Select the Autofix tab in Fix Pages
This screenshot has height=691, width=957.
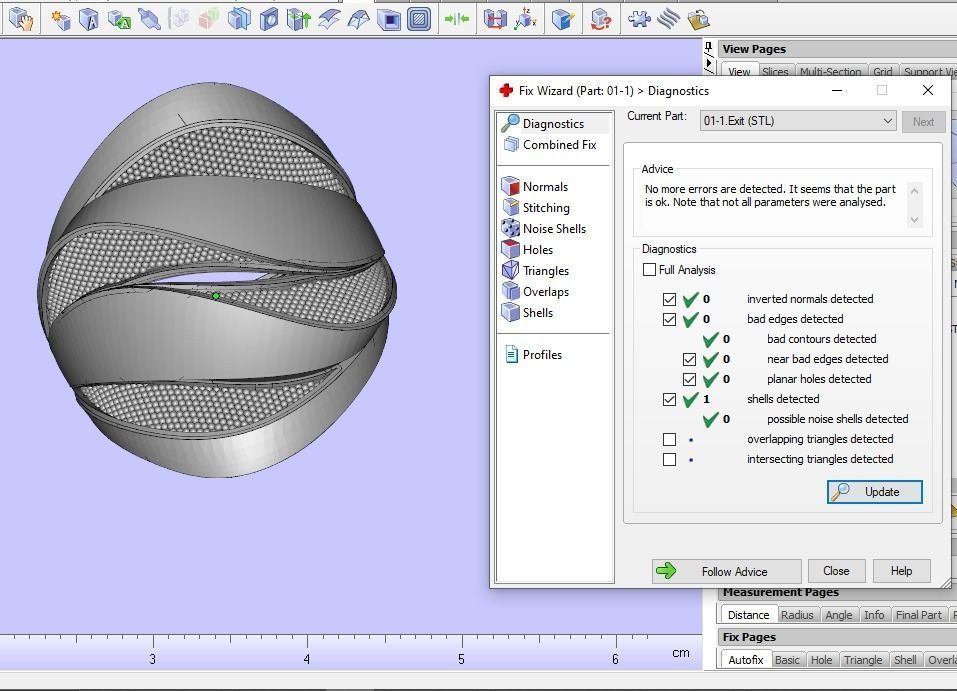coord(746,660)
